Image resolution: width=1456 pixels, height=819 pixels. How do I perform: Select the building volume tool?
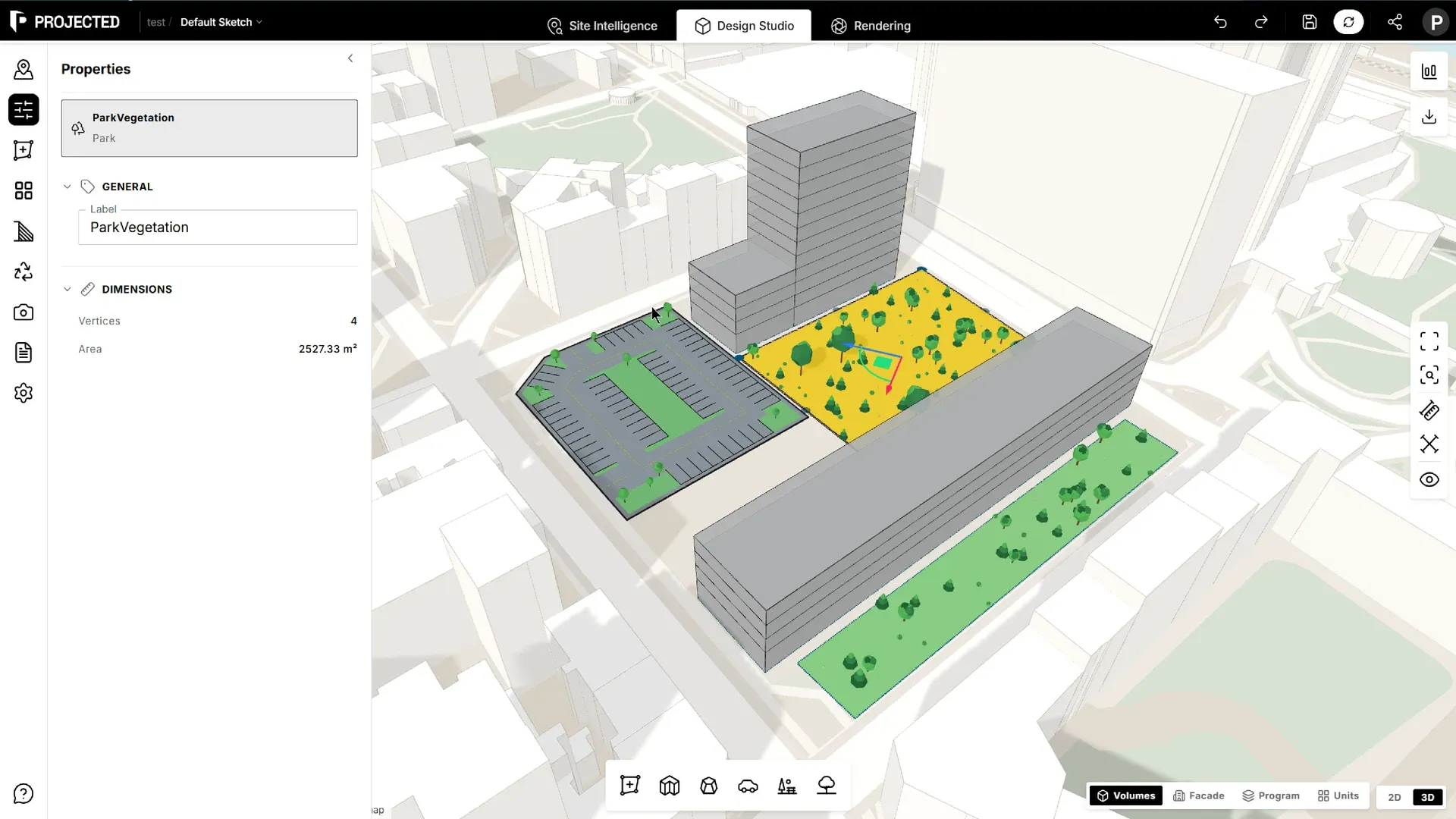[670, 786]
